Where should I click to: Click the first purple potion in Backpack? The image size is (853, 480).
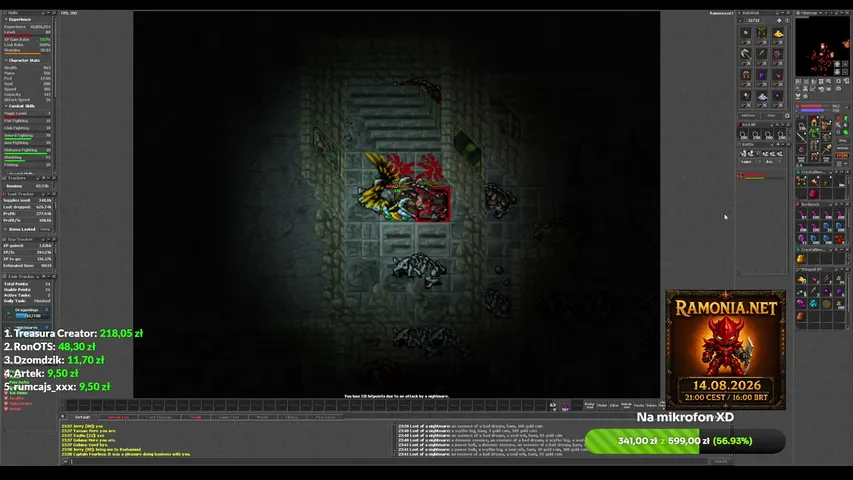point(802,213)
